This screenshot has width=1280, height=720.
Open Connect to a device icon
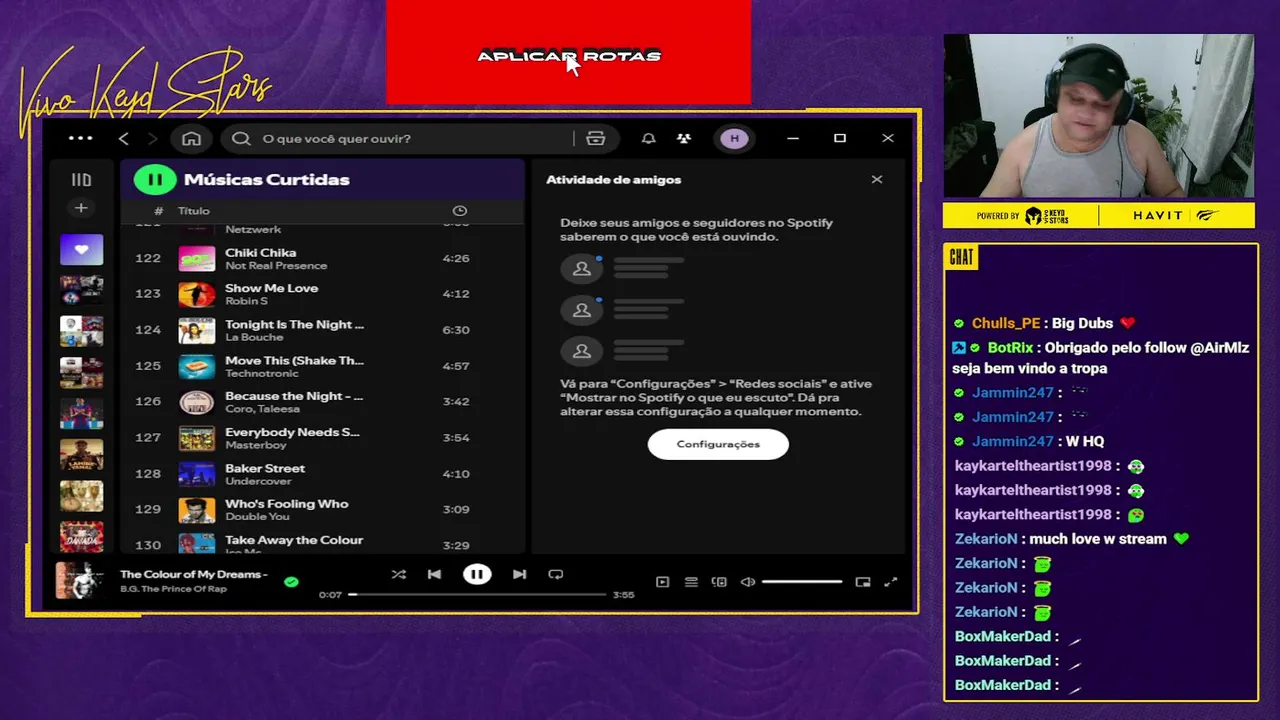[719, 582]
